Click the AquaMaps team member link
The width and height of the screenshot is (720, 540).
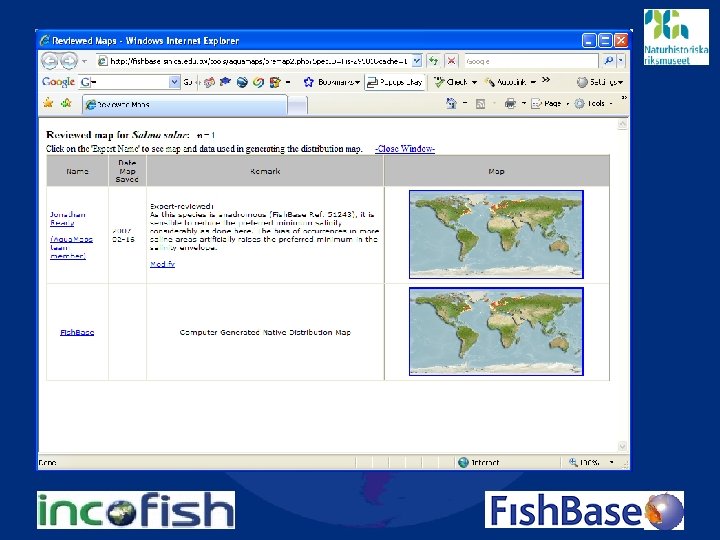coord(71,248)
